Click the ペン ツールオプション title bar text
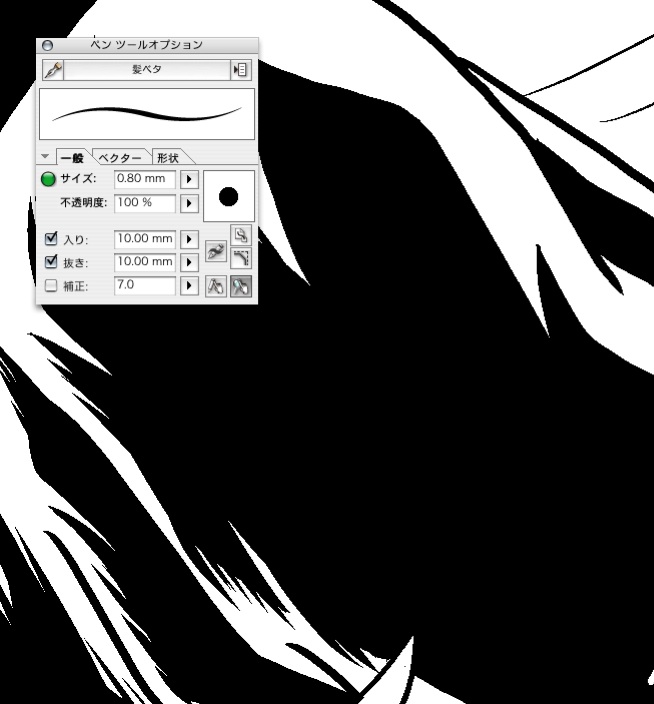This screenshot has height=704, width=654. 147,45
